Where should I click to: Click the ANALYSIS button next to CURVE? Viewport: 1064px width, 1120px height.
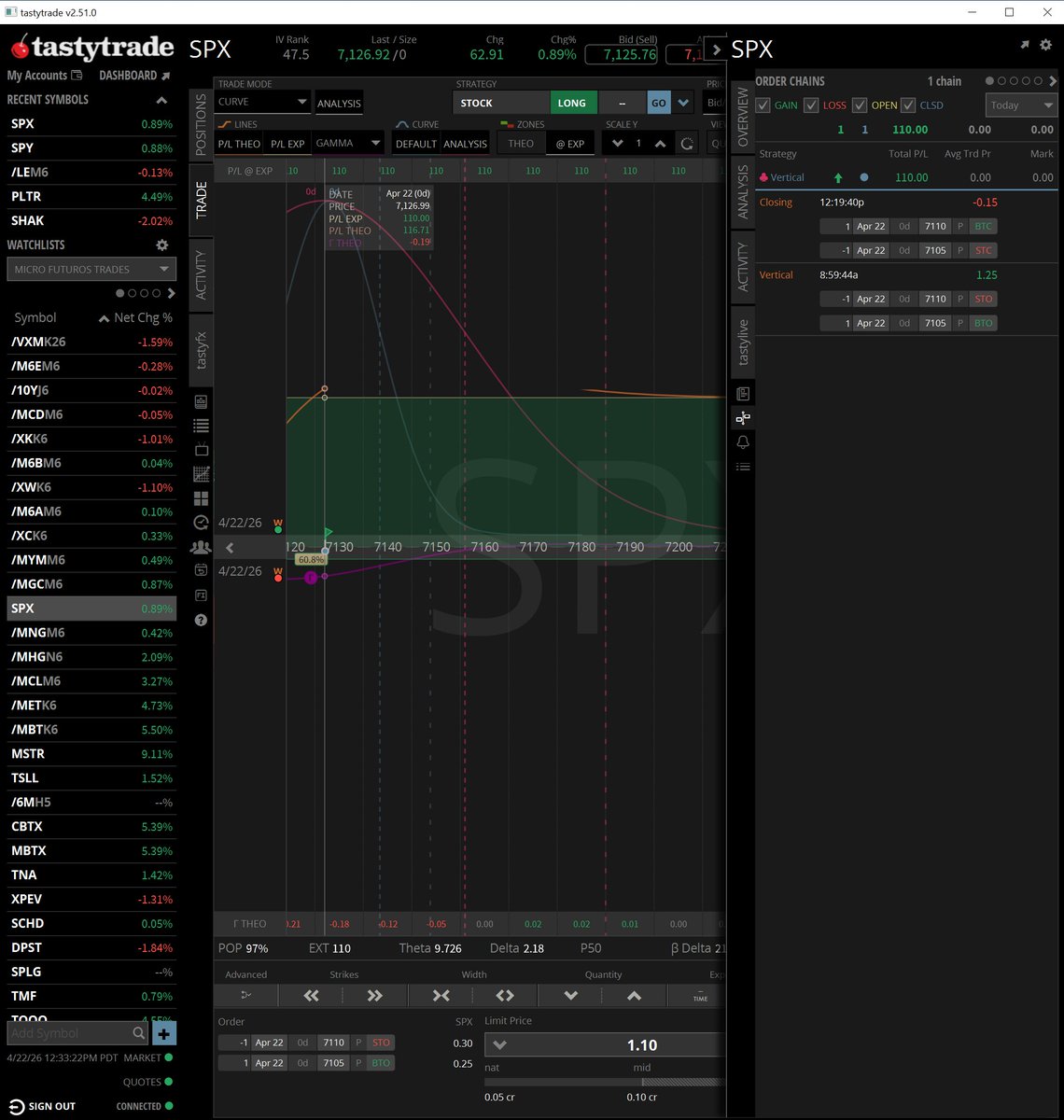[339, 103]
